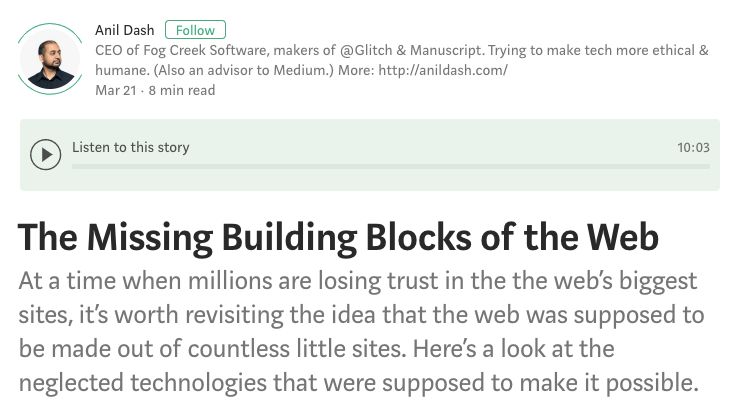Play the audio version of the story
Screen dimensions: 731x407
[45, 155]
